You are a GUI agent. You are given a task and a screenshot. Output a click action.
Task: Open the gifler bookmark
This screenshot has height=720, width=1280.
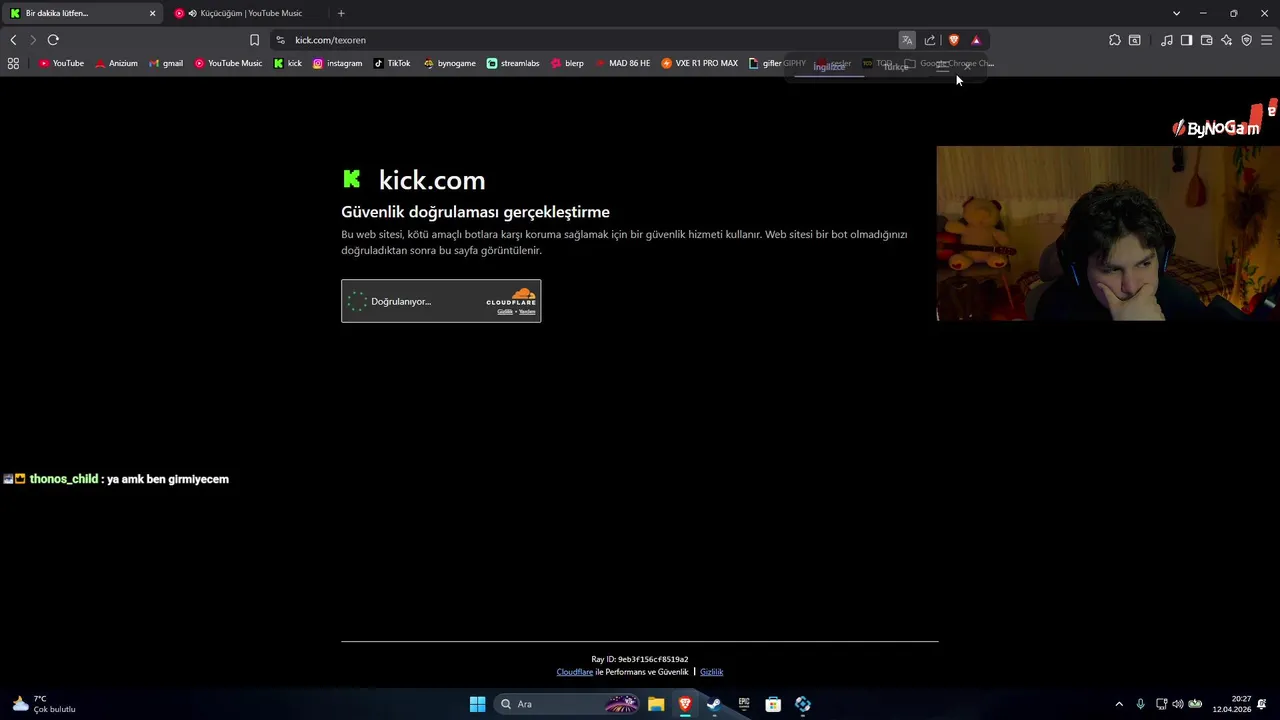pyautogui.click(x=765, y=63)
